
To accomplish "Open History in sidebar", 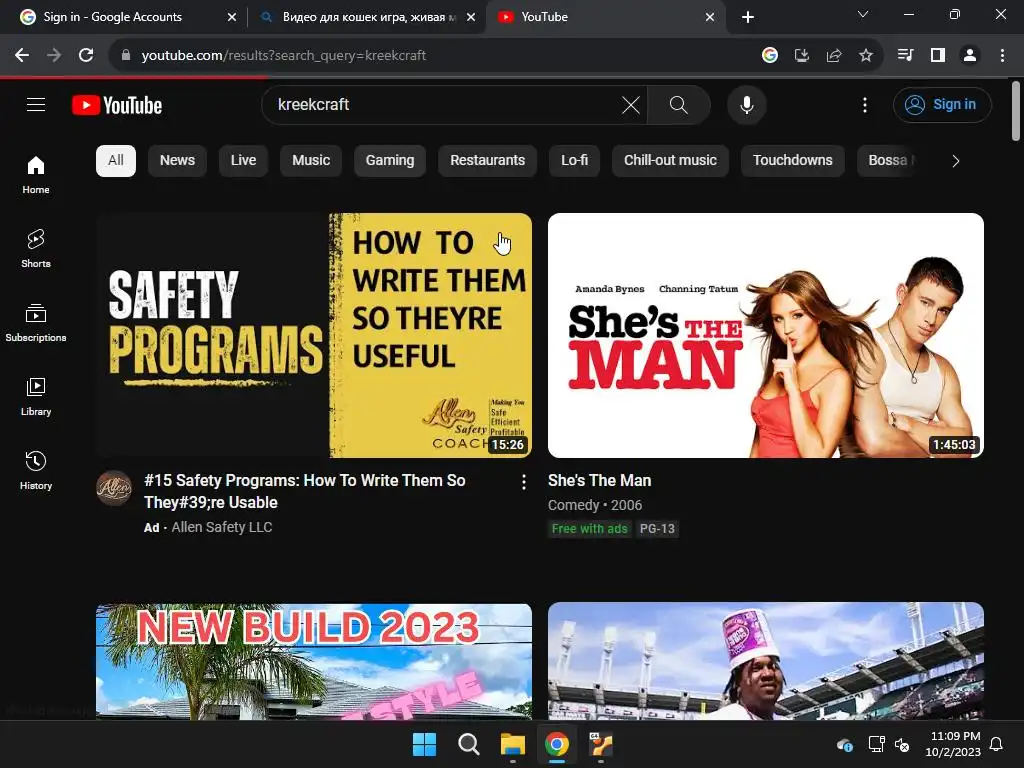I will tap(36, 470).
